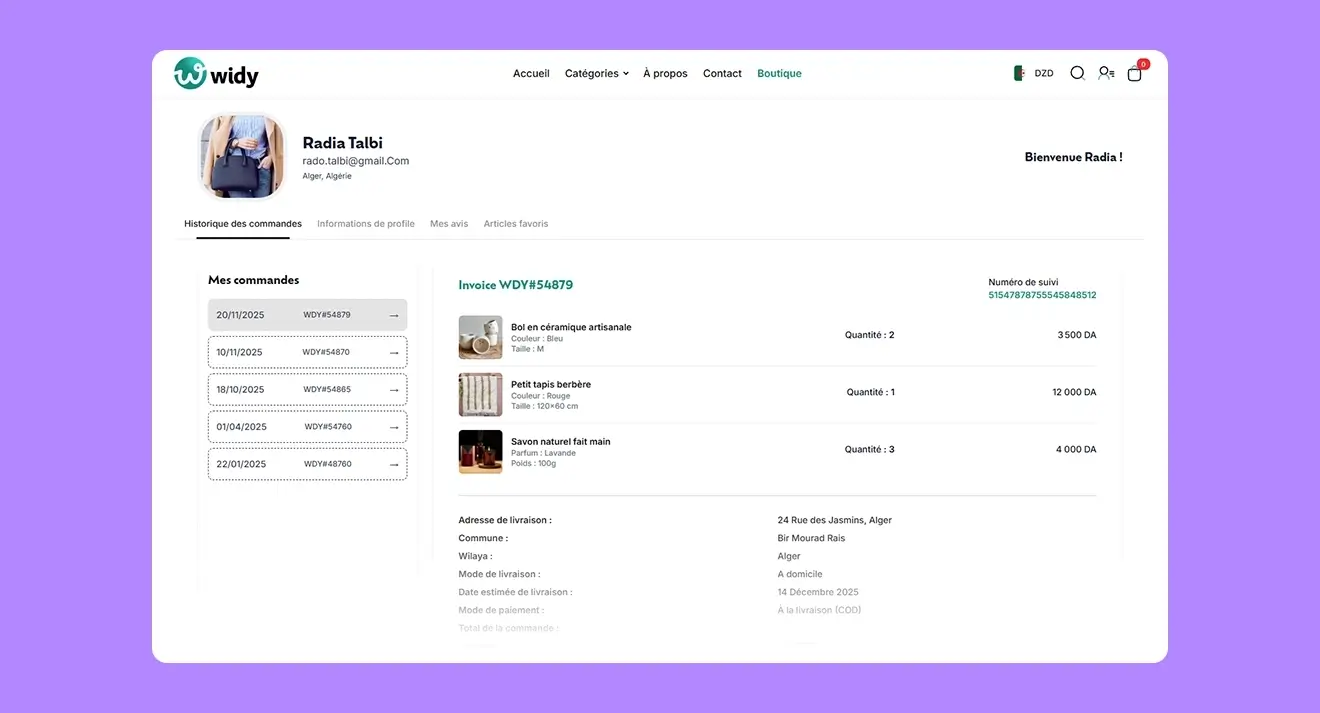Click the Invoice WDY#54879 heading
Viewport: 1320px width, 713px height.
click(516, 285)
